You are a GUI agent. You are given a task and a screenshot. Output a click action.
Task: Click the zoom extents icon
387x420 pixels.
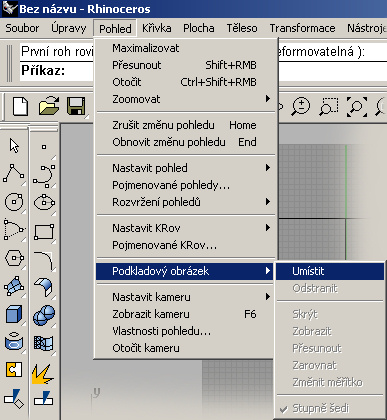click(357, 107)
